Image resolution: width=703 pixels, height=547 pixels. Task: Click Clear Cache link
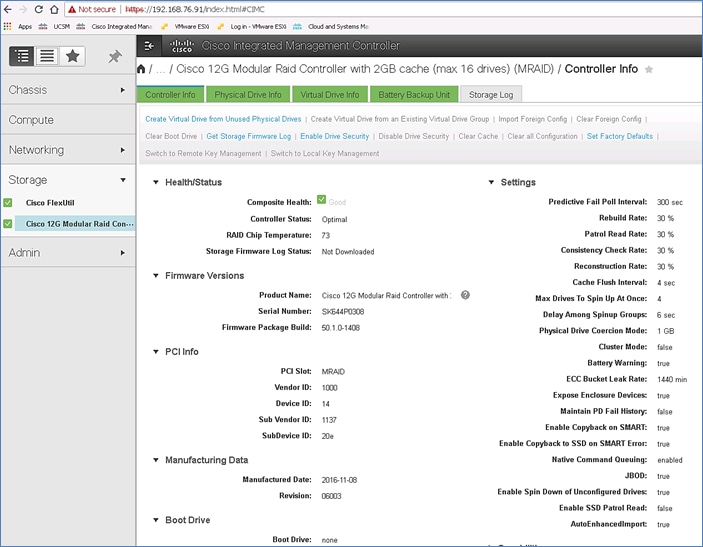pos(478,136)
